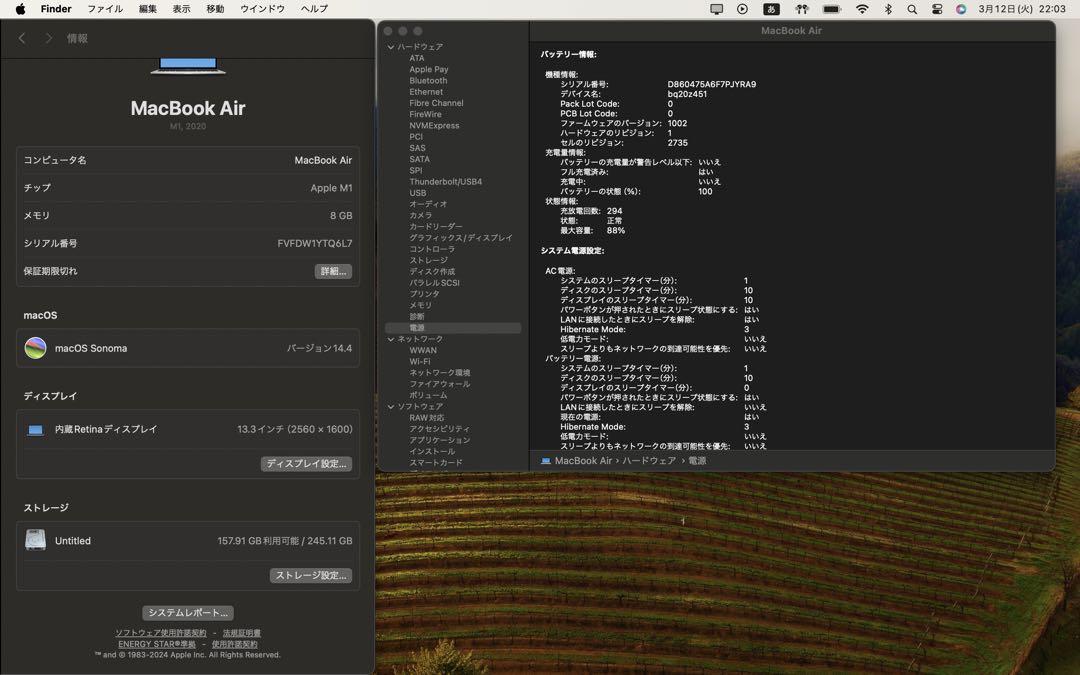Open ディスプレイ設定...
The height and width of the screenshot is (675, 1080).
point(307,464)
